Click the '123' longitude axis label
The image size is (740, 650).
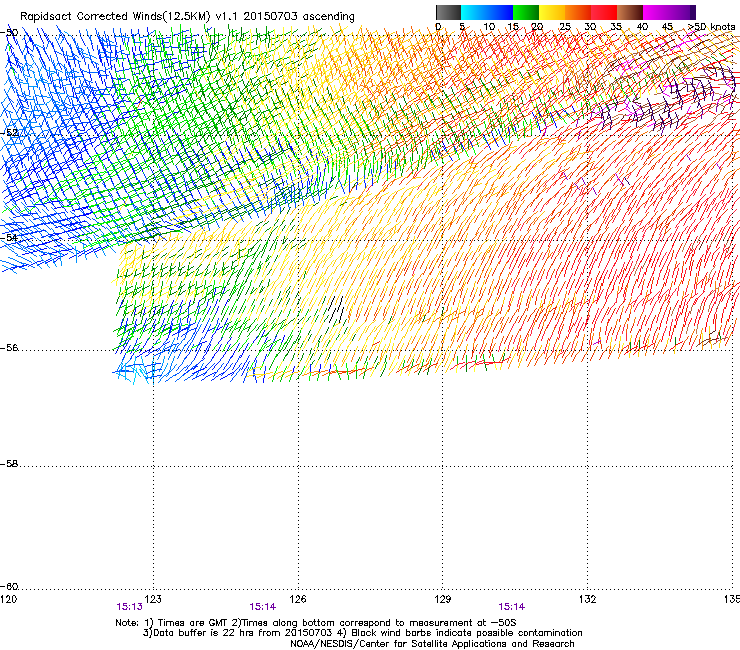coord(153,599)
